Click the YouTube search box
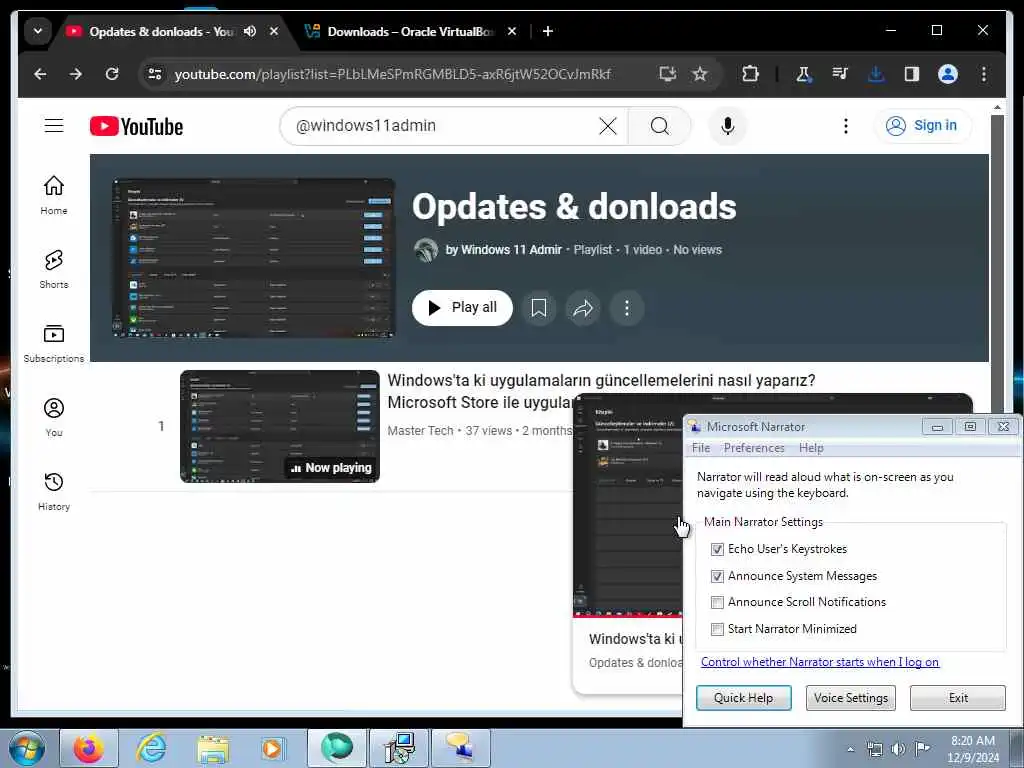The width and height of the screenshot is (1024, 768). 444,125
